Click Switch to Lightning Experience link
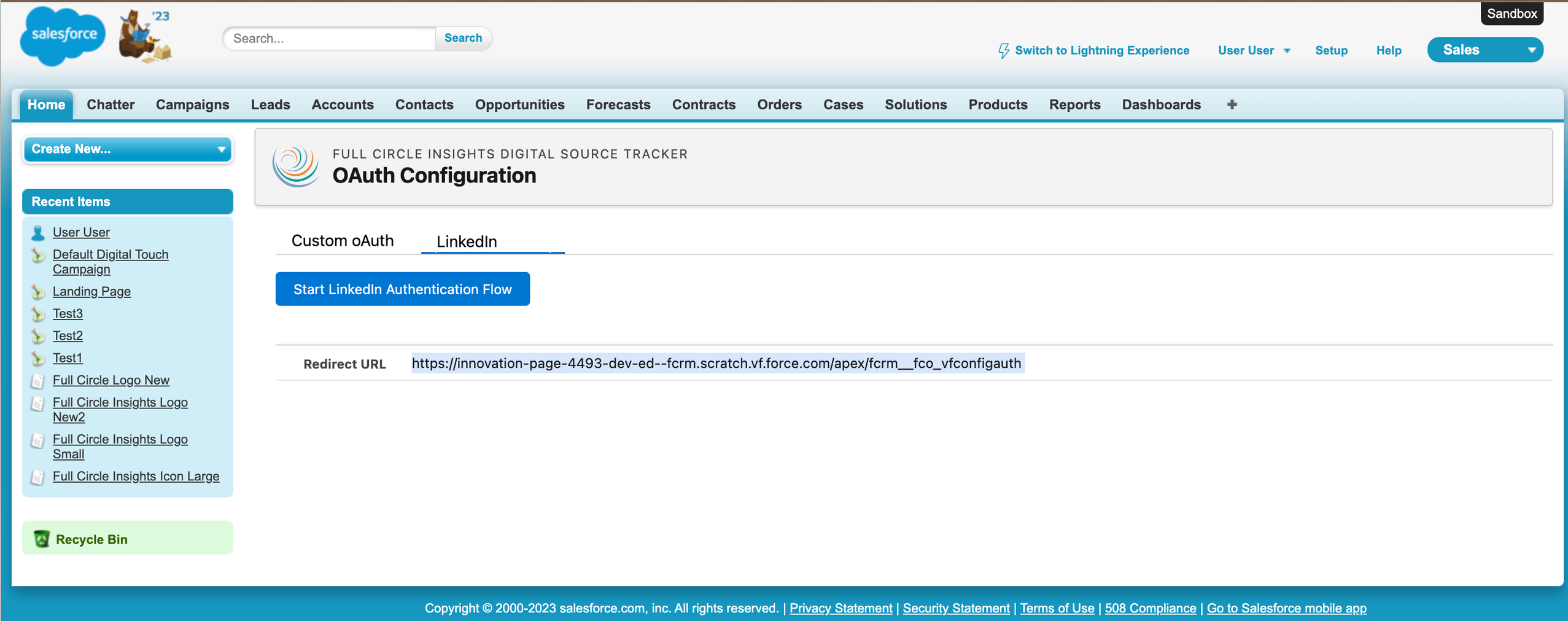This screenshot has height=621, width=1568. (1101, 50)
